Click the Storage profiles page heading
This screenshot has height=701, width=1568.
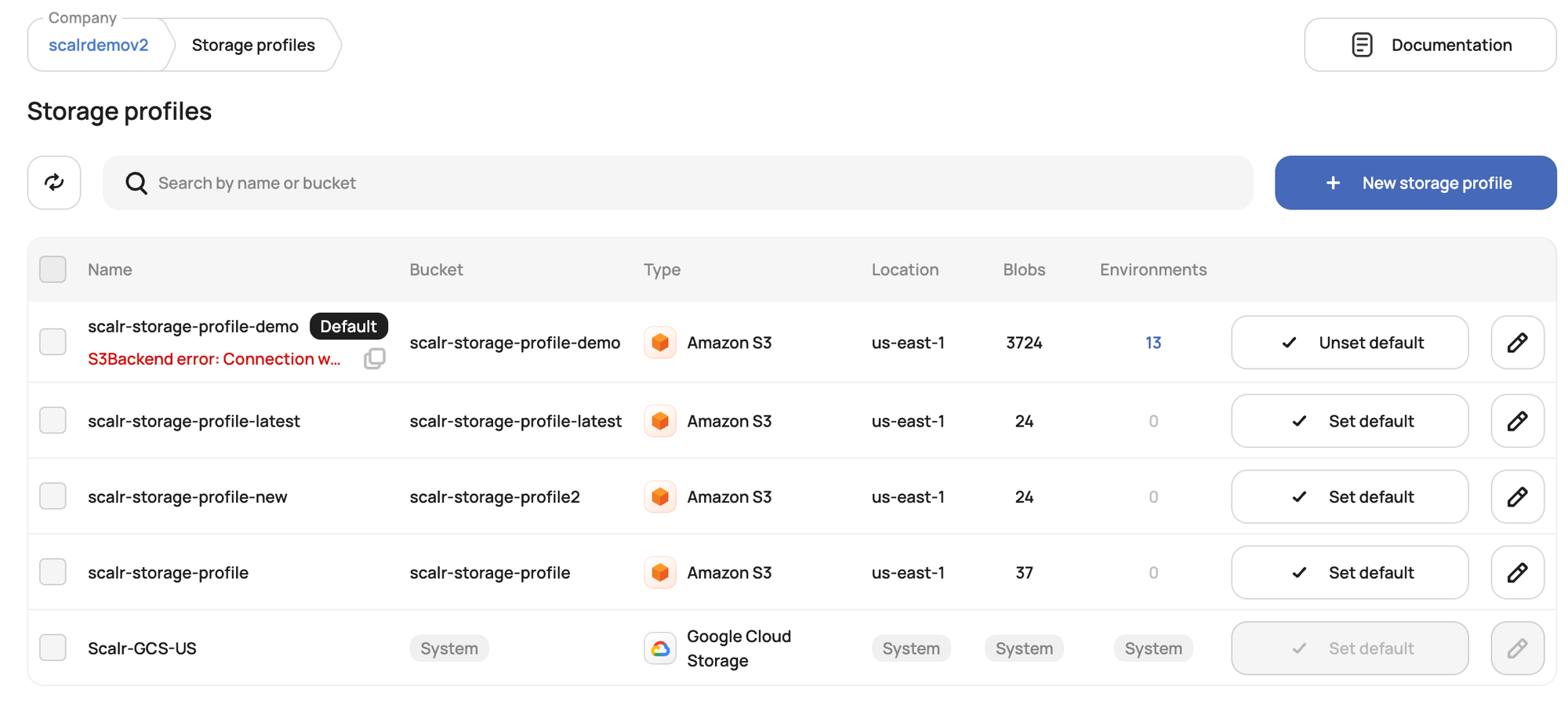click(x=119, y=111)
